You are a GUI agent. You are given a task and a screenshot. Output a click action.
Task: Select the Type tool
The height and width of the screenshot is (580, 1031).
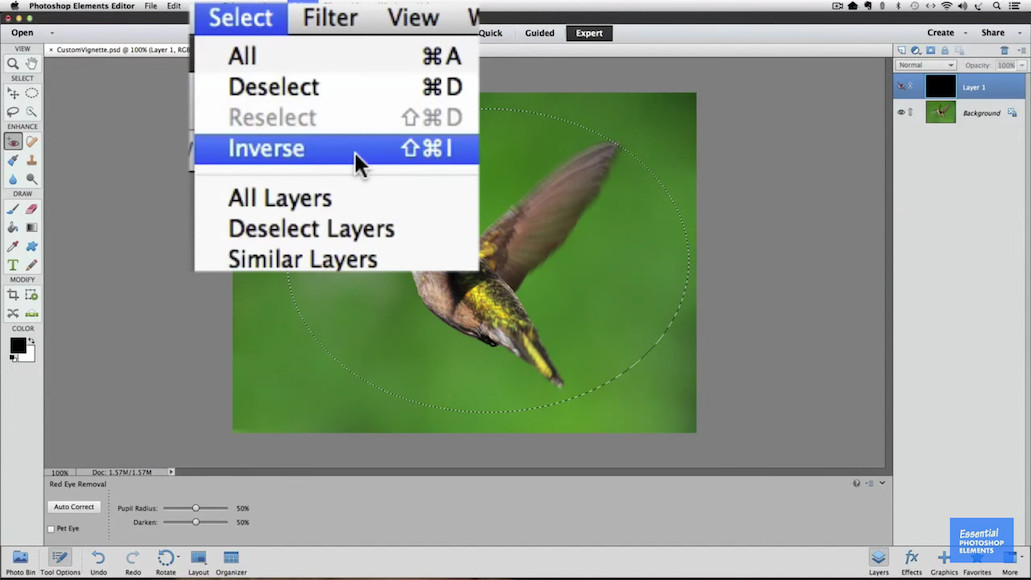pos(12,265)
